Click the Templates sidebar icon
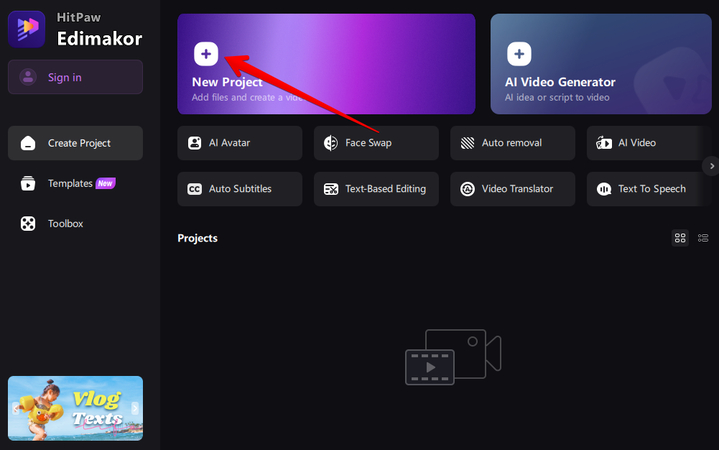Screen dimensions: 719x450 click(x=28, y=183)
